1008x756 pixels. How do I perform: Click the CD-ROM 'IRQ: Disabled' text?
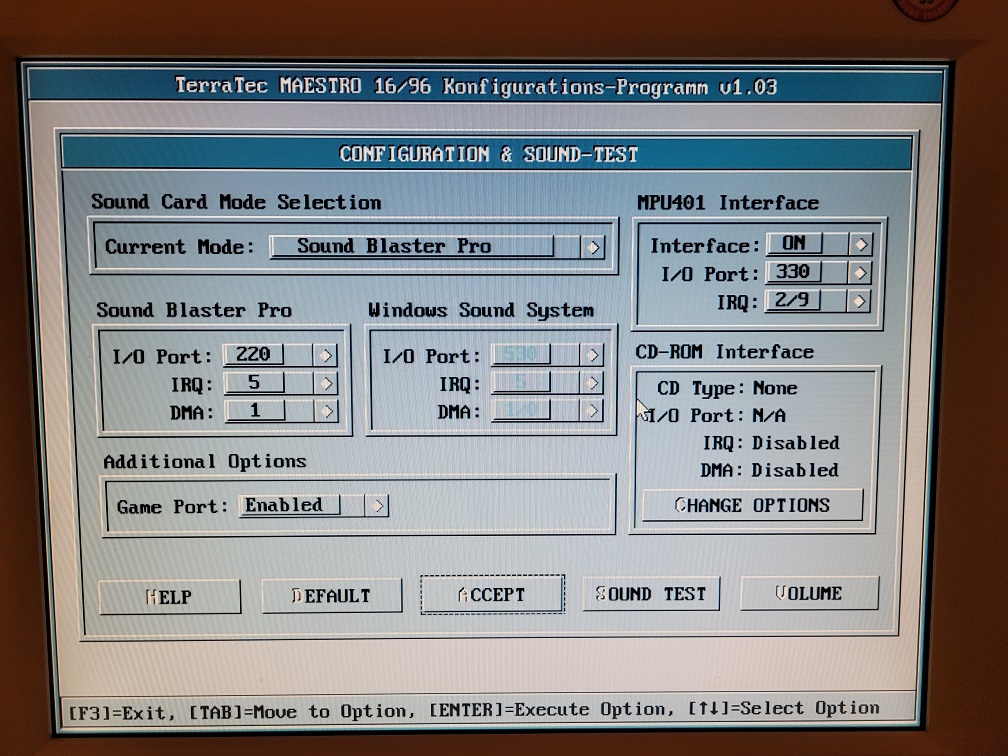[771, 443]
